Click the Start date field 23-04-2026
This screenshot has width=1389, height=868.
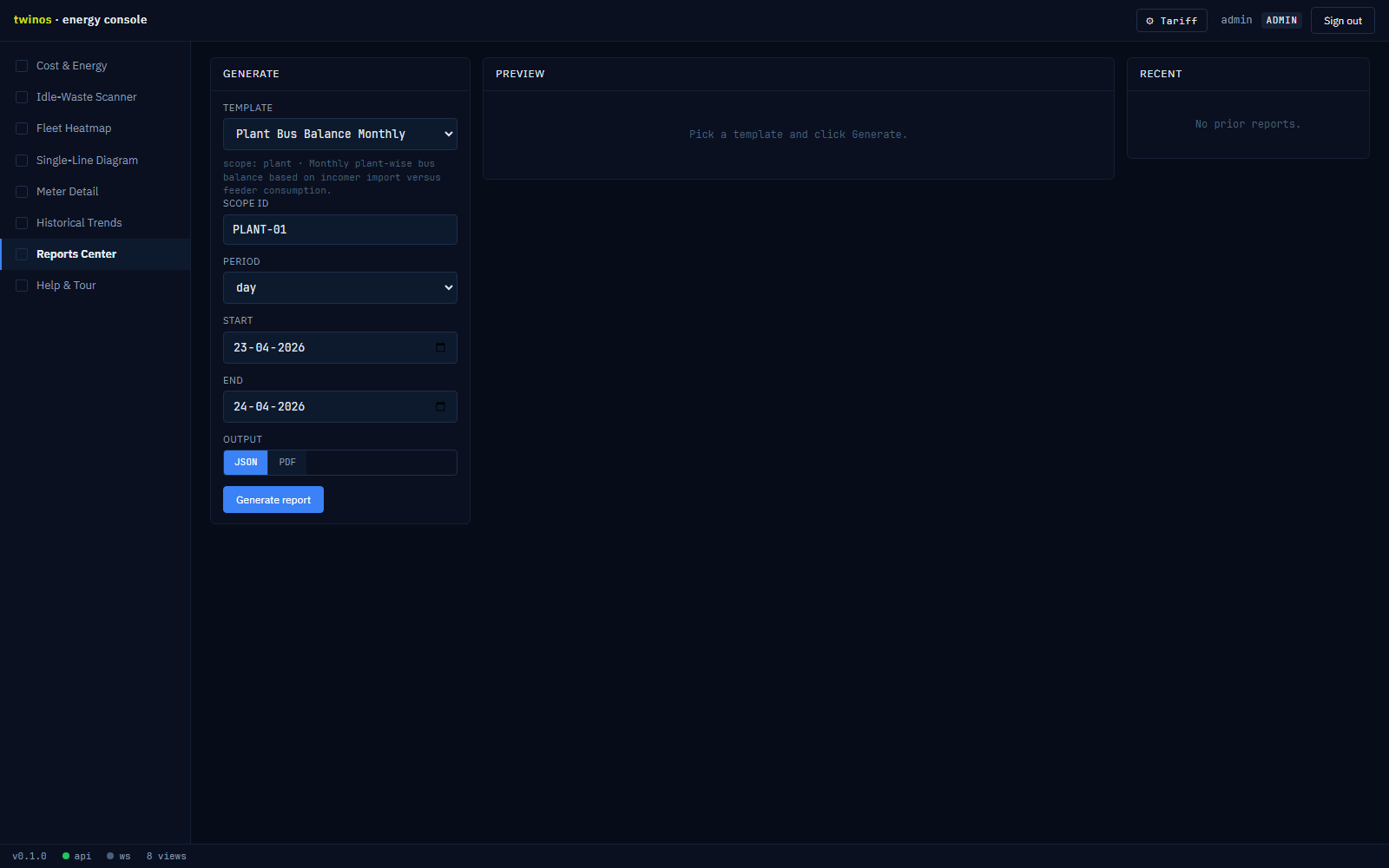[340, 347]
